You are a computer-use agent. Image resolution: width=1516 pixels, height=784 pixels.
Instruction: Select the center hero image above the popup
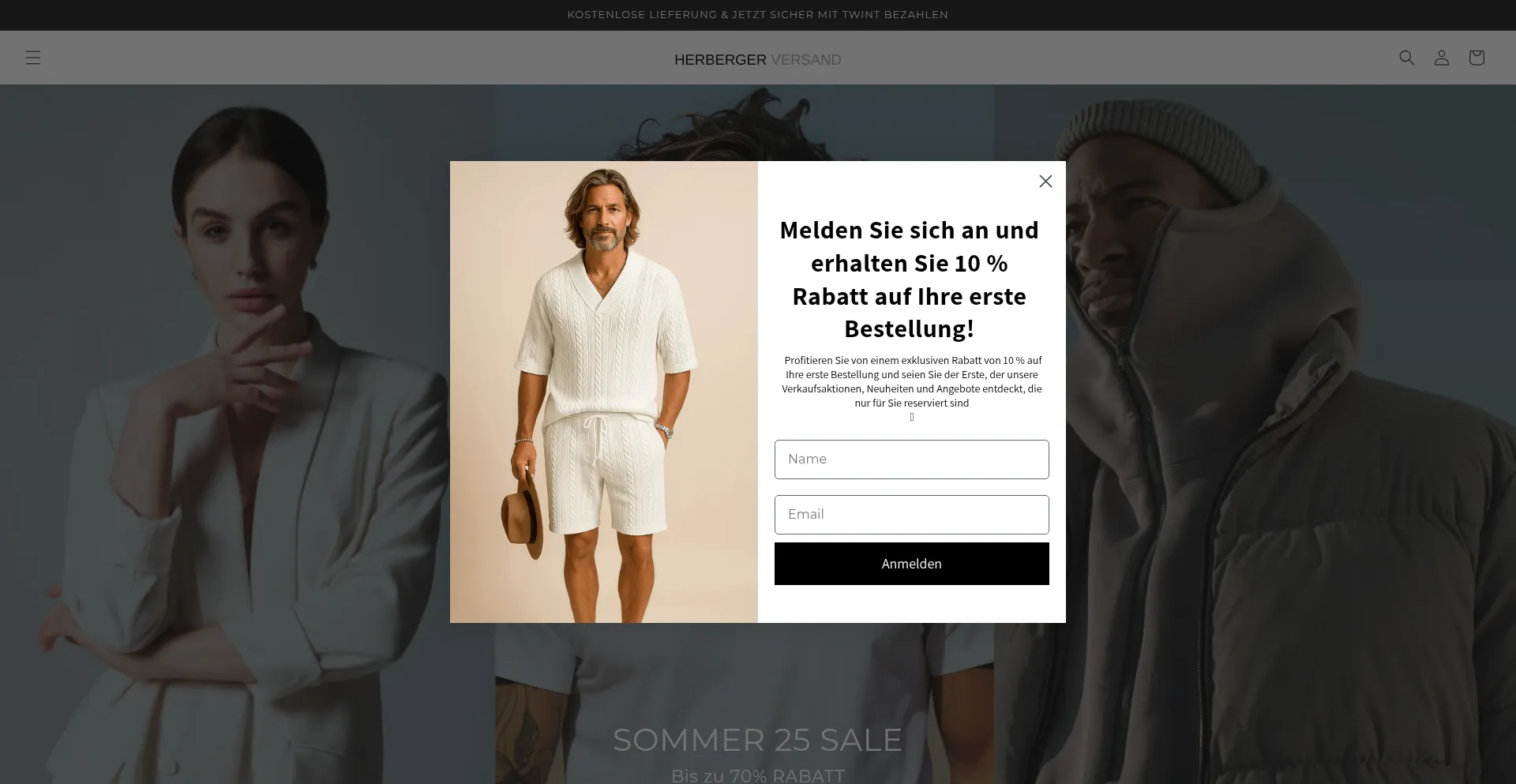[745, 122]
